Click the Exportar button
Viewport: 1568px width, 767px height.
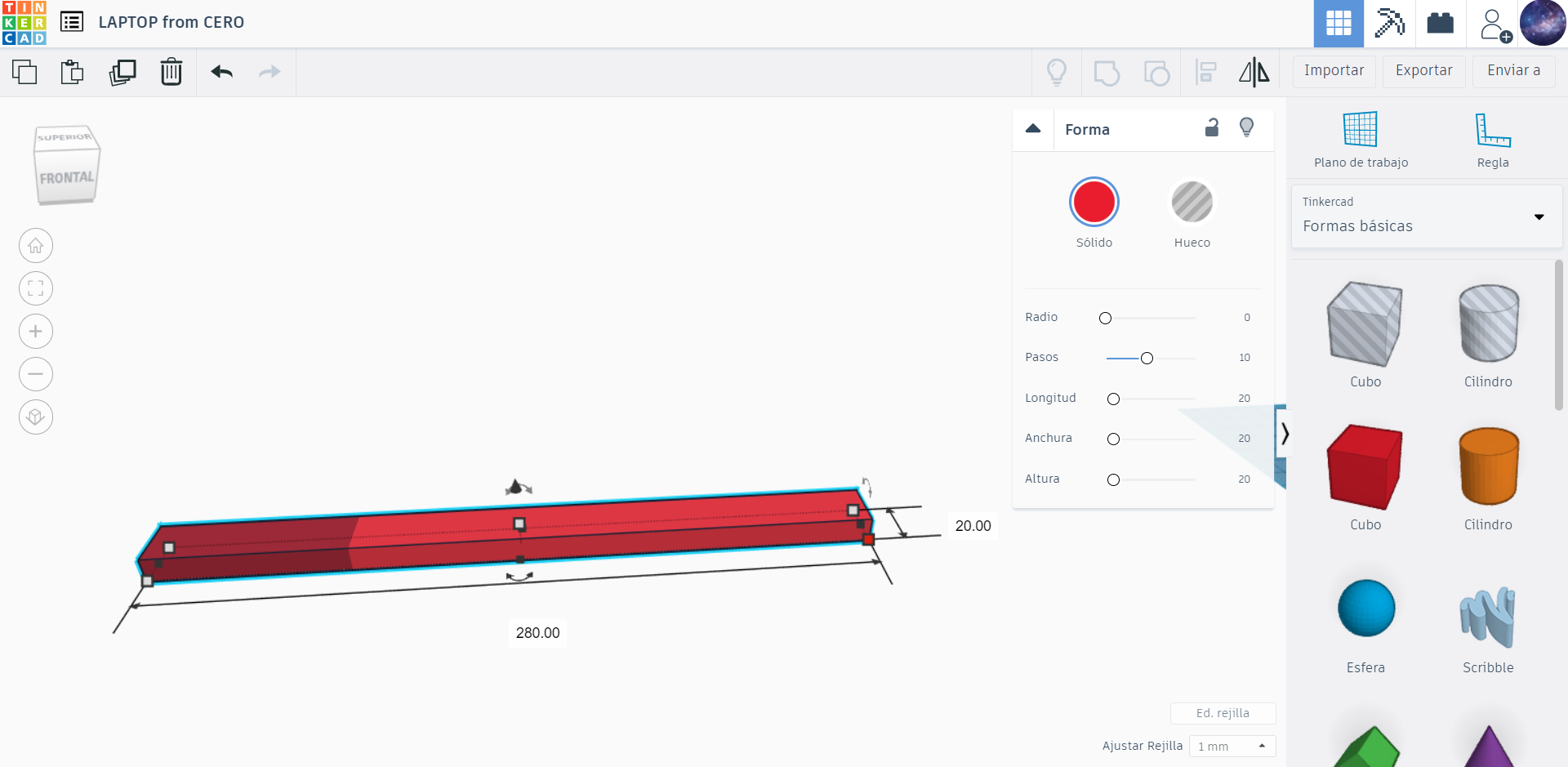[x=1423, y=71]
